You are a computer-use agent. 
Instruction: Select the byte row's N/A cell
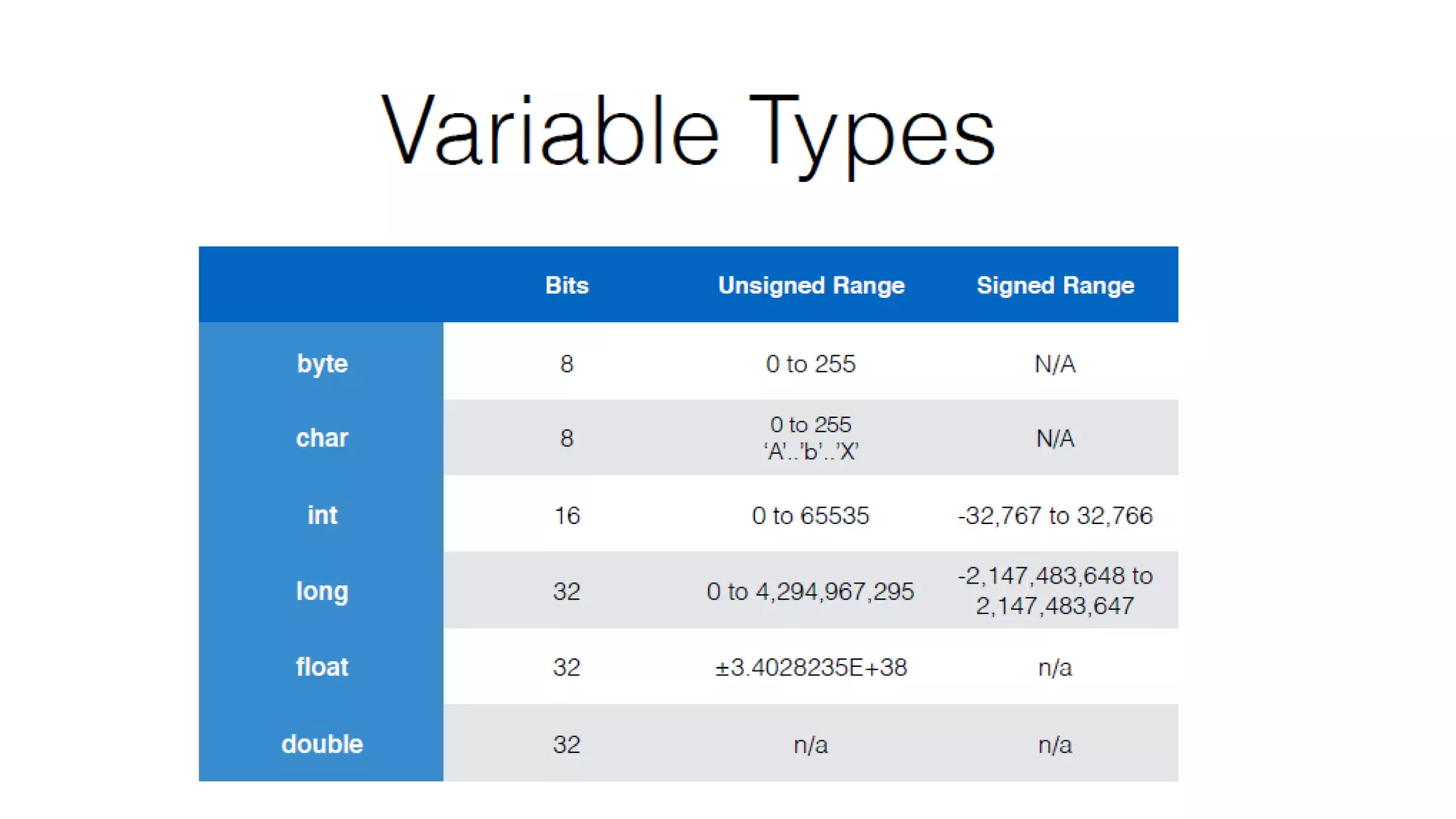click(x=1055, y=364)
